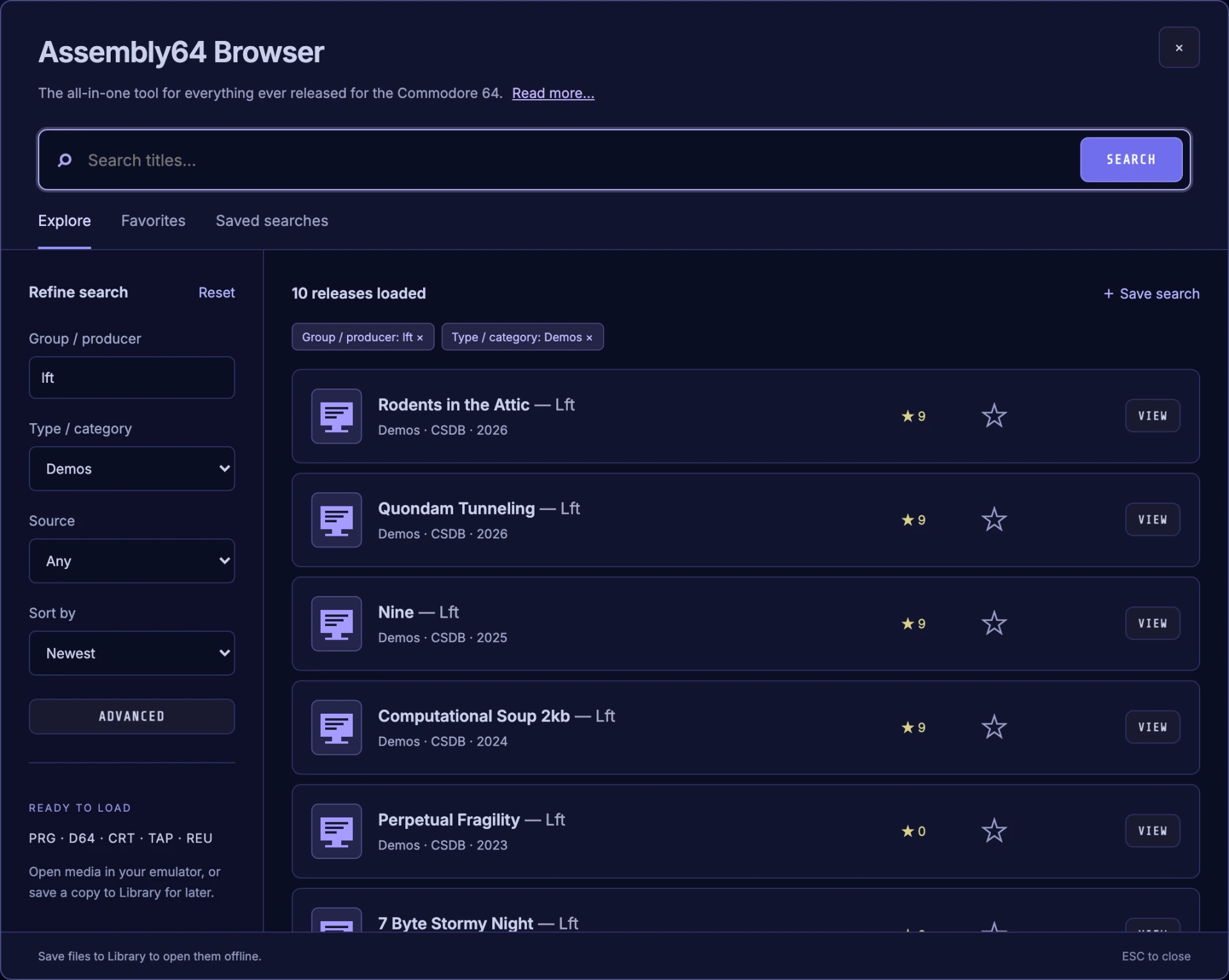Mark Perpetual Fragility as favorite
The height and width of the screenshot is (980, 1229).
[993, 831]
